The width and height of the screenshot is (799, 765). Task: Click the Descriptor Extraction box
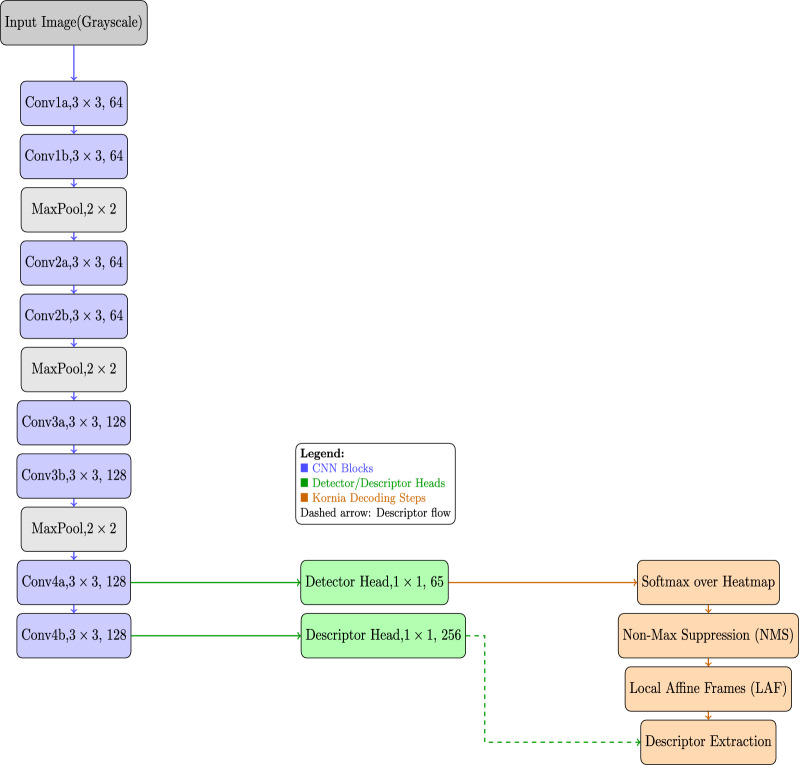pyautogui.click(x=708, y=742)
